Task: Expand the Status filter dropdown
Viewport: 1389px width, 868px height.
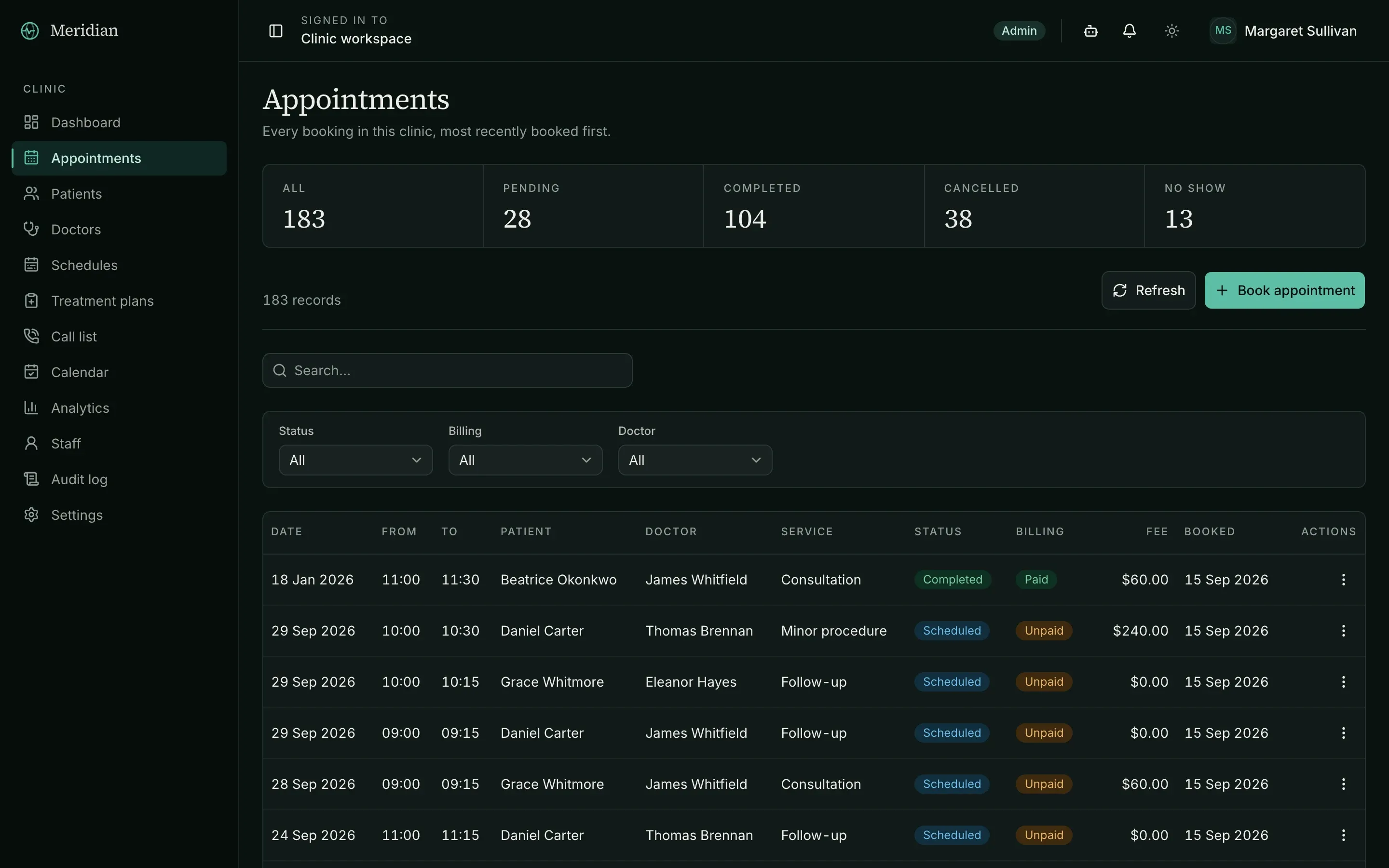Action: pyautogui.click(x=355, y=460)
